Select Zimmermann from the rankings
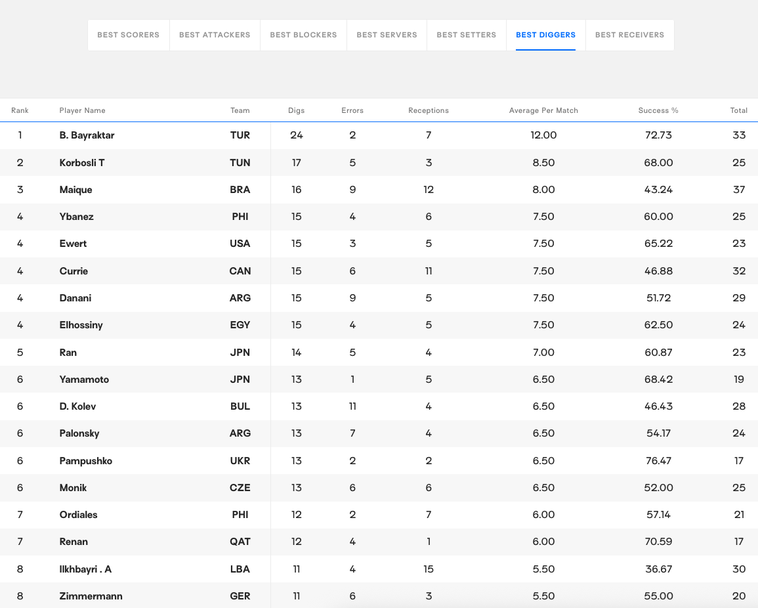The width and height of the screenshot is (758, 608). 91,596
